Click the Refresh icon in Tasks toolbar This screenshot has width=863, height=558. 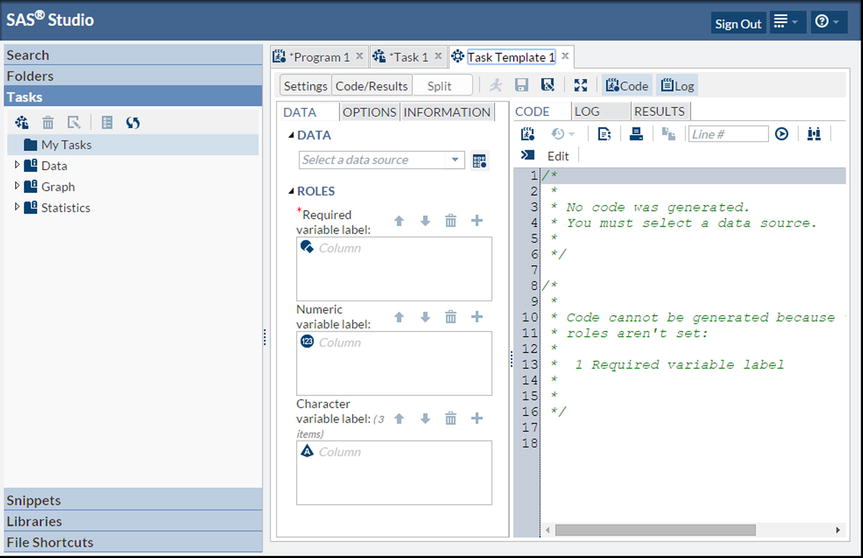tap(133, 122)
